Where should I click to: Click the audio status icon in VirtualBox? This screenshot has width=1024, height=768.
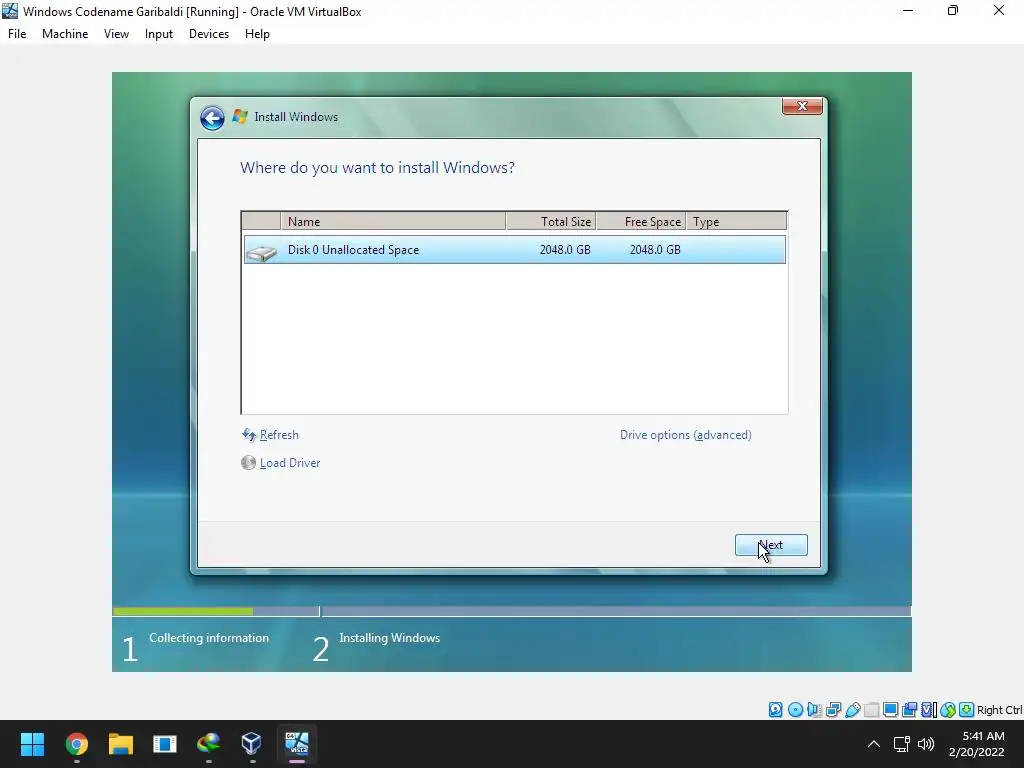(814, 710)
